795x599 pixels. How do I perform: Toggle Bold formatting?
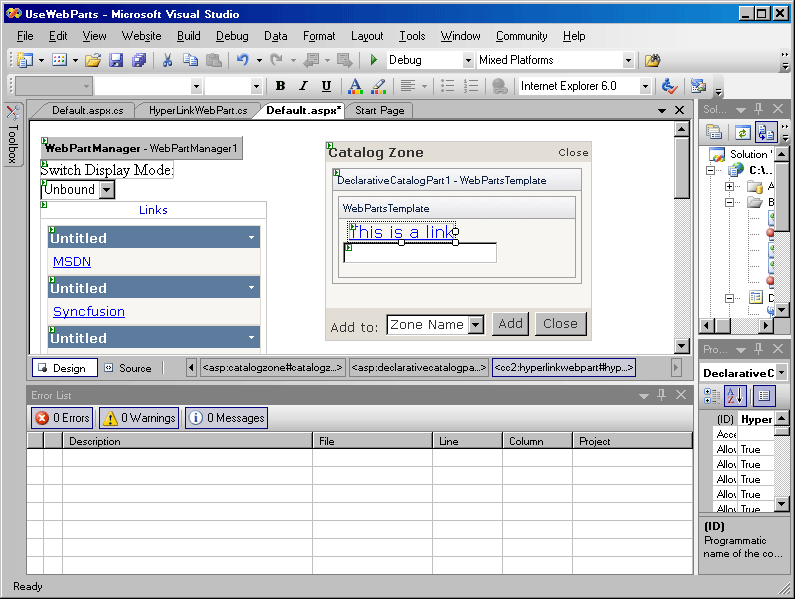[x=280, y=86]
